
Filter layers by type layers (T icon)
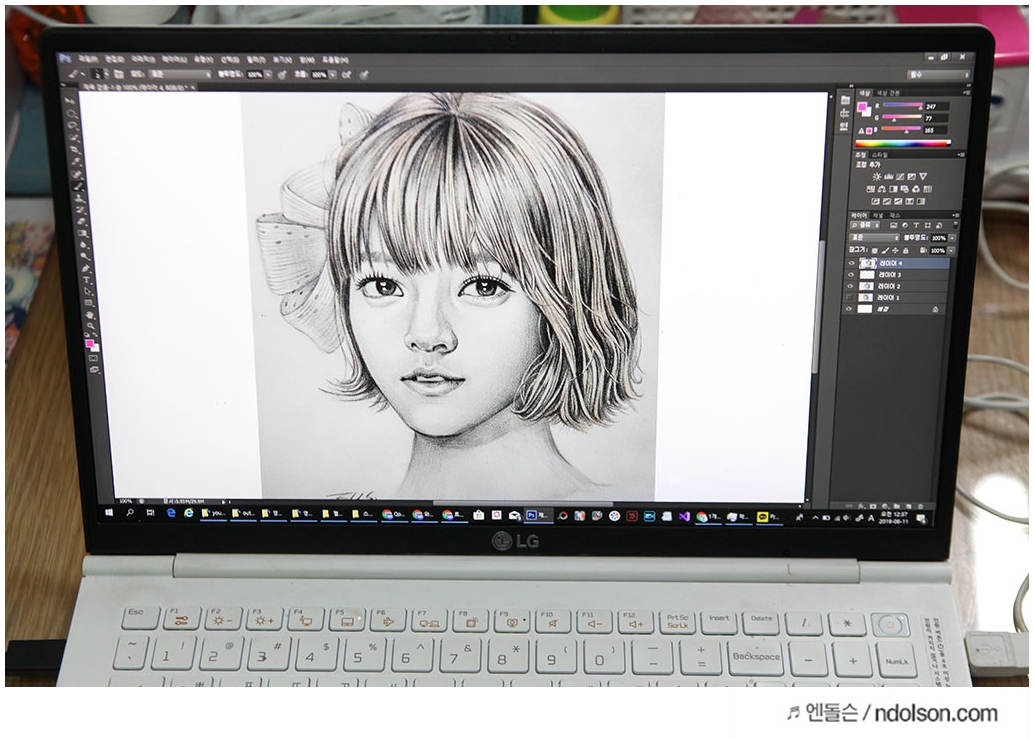[916, 225]
